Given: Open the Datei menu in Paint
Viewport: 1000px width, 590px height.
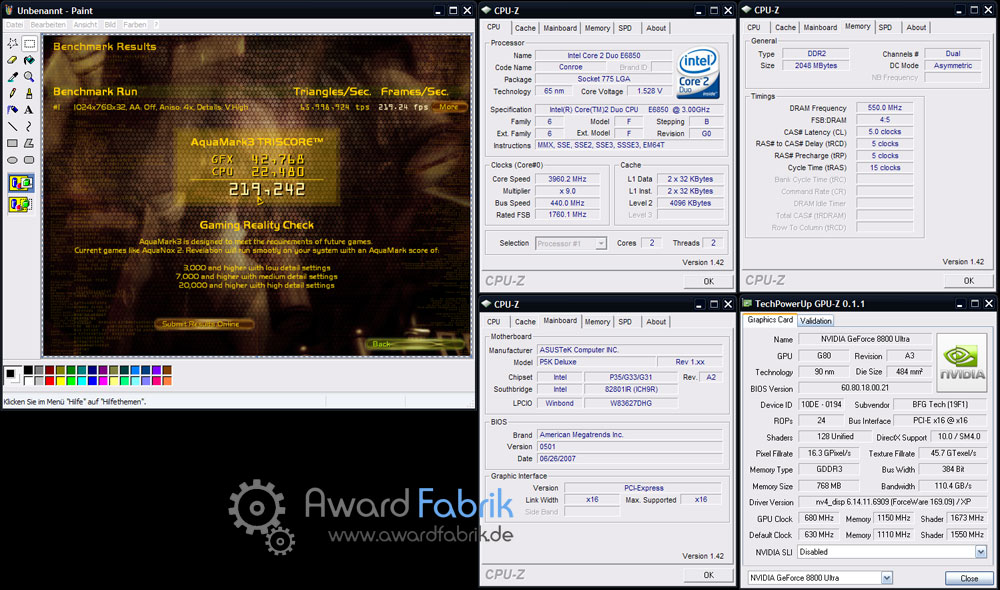Looking at the screenshot, I should pyautogui.click(x=15, y=25).
